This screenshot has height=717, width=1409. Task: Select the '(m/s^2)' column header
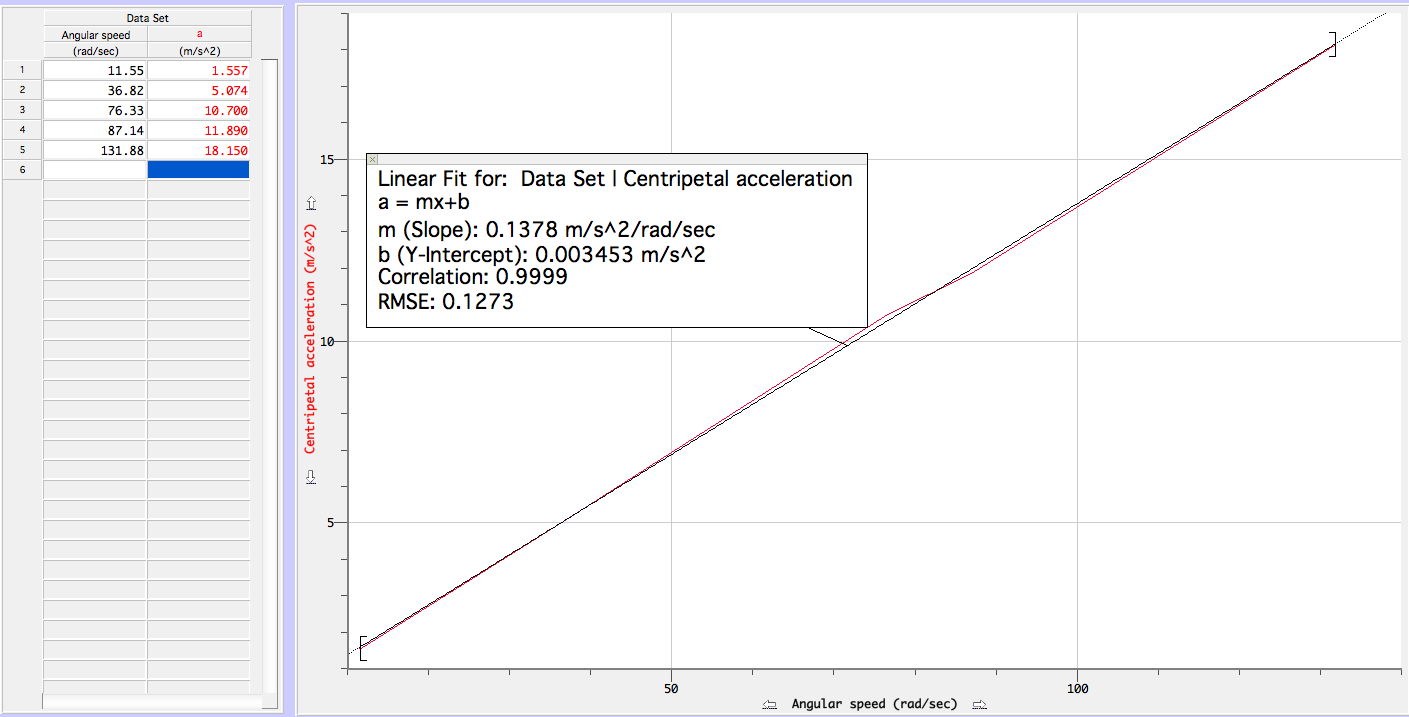point(199,50)
